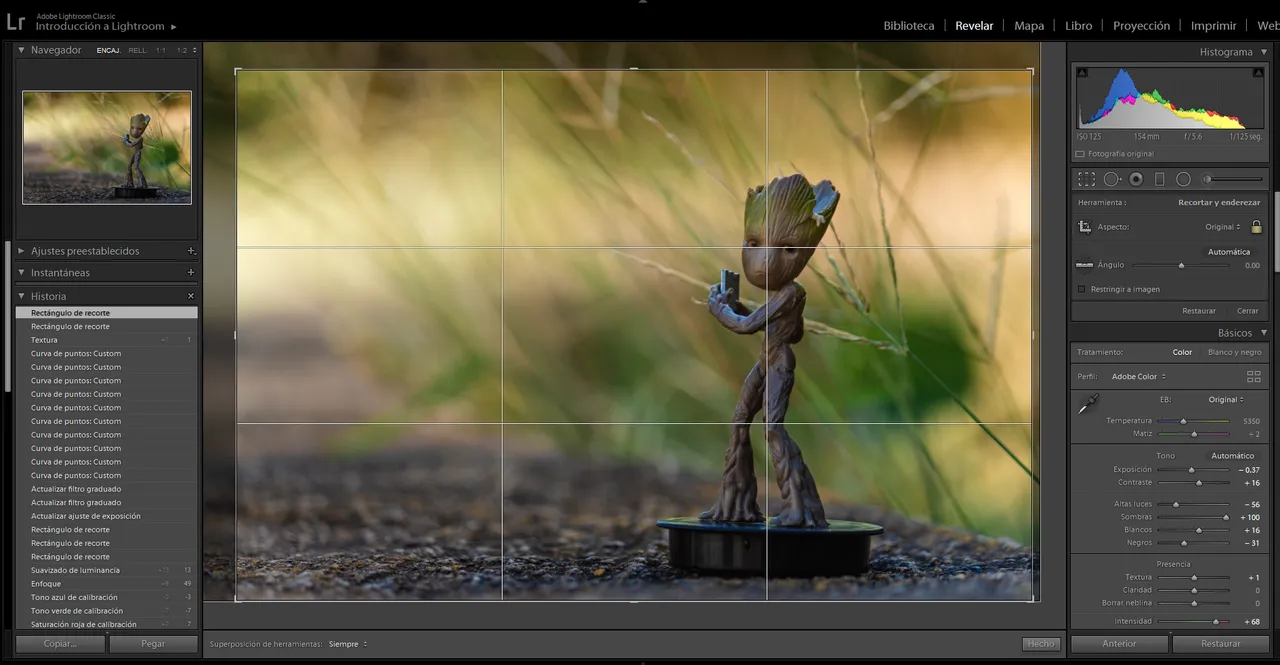Pick the straighten level tool next to Ángulo

[x=1084, y=265]
